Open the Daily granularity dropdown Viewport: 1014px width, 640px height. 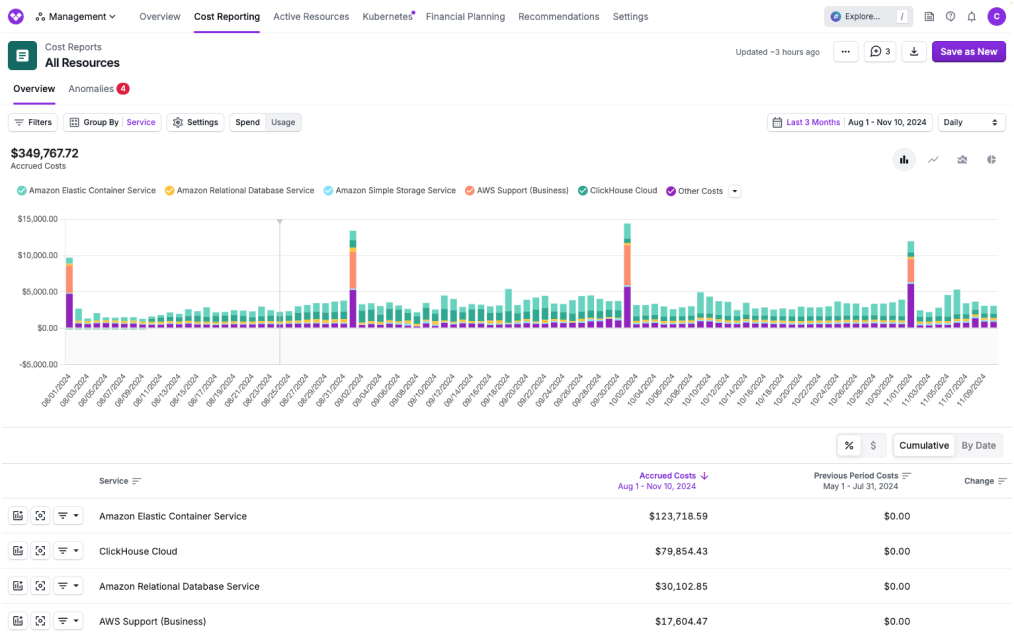tap(971, 122)
